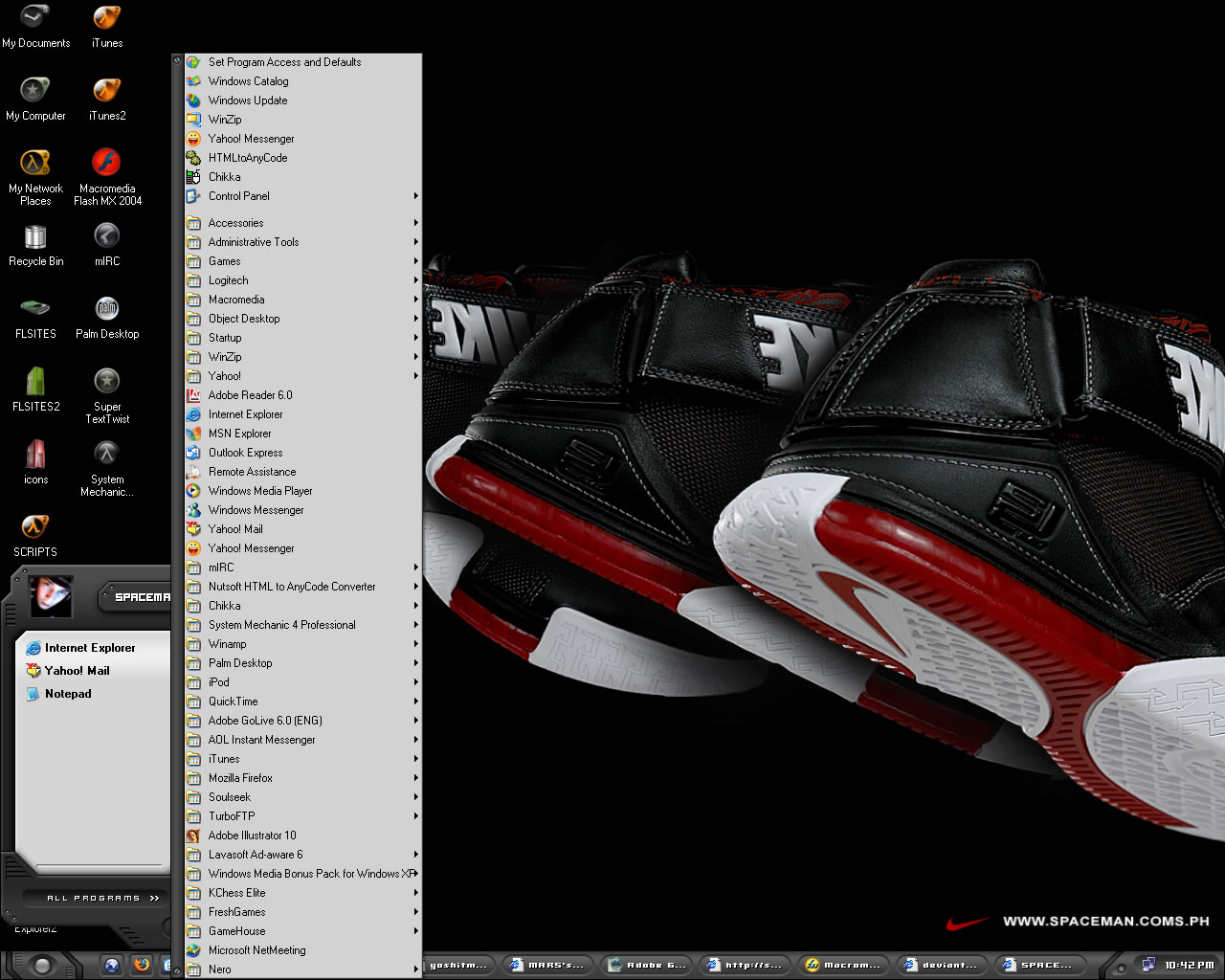
Task: Expand the Startup folder submenu
Action: pyautogui.click(x=302, y=338)
